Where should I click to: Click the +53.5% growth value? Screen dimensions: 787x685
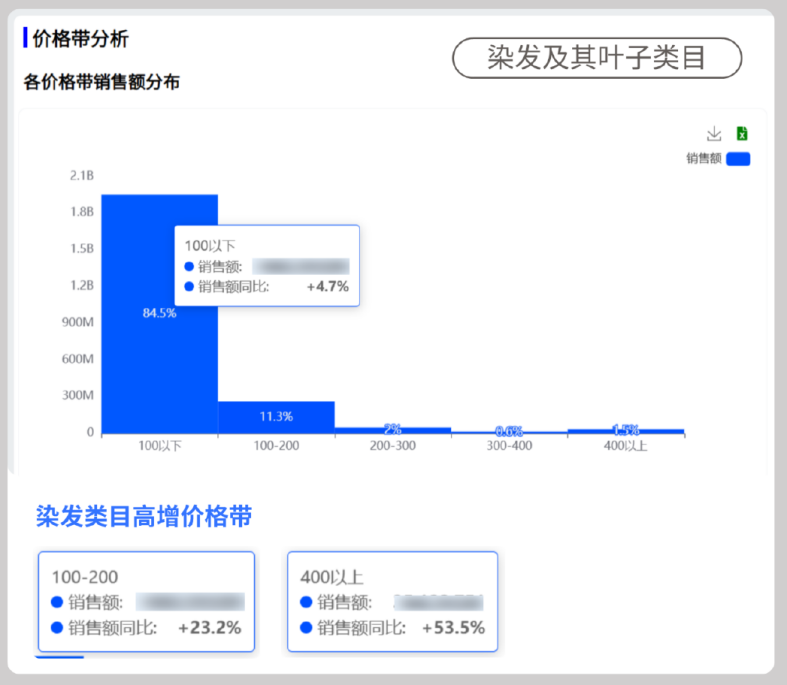coord(453,628)
